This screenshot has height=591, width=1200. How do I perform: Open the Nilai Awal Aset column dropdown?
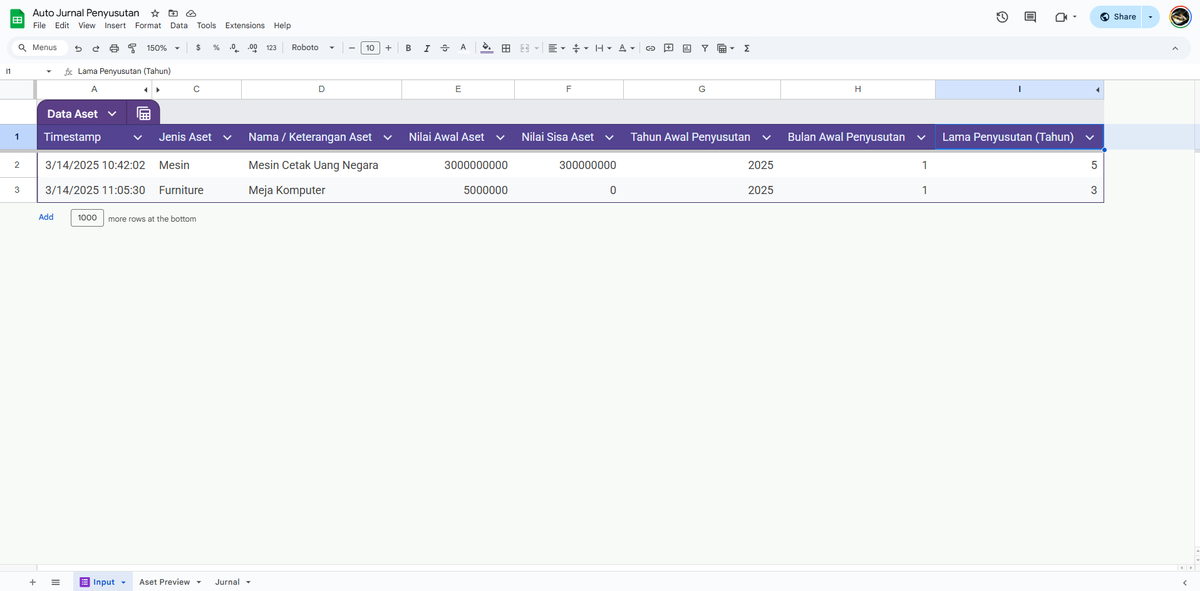[499, 137]
